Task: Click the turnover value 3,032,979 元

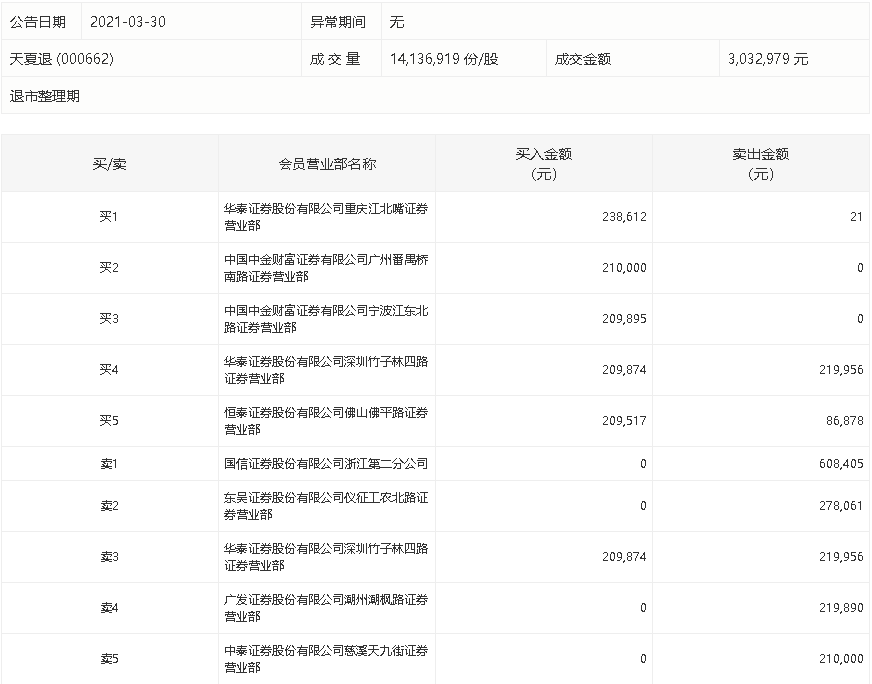Action: coord(768,58)
